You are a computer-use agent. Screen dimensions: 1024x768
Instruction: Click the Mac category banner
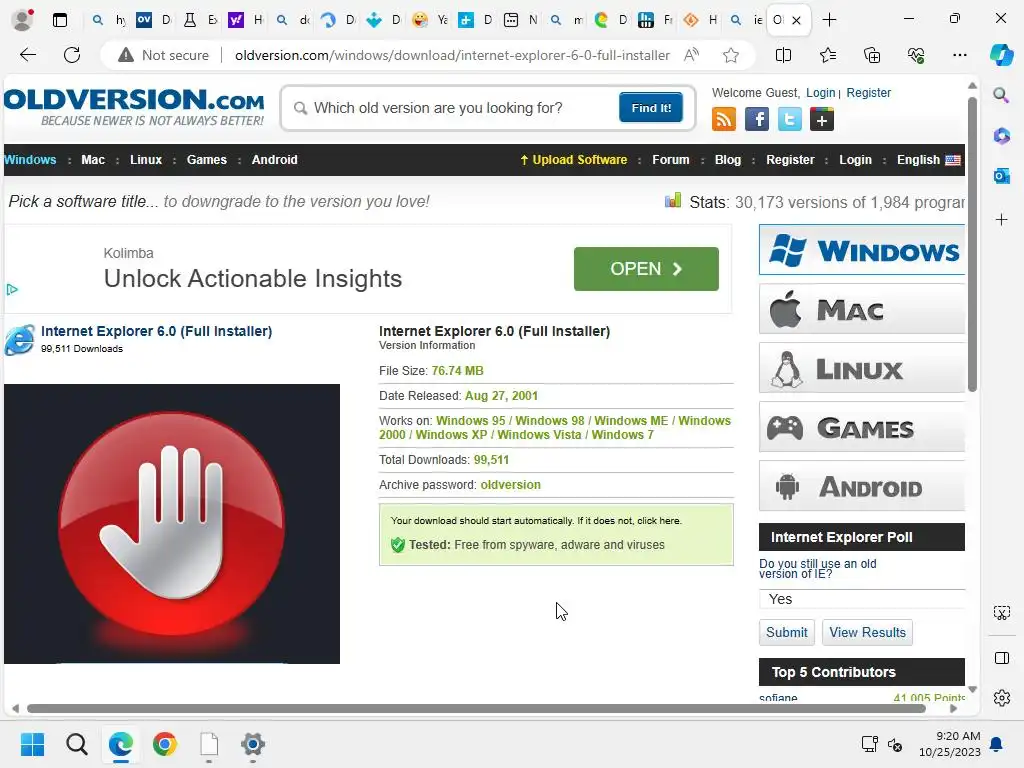pos(861,309)
